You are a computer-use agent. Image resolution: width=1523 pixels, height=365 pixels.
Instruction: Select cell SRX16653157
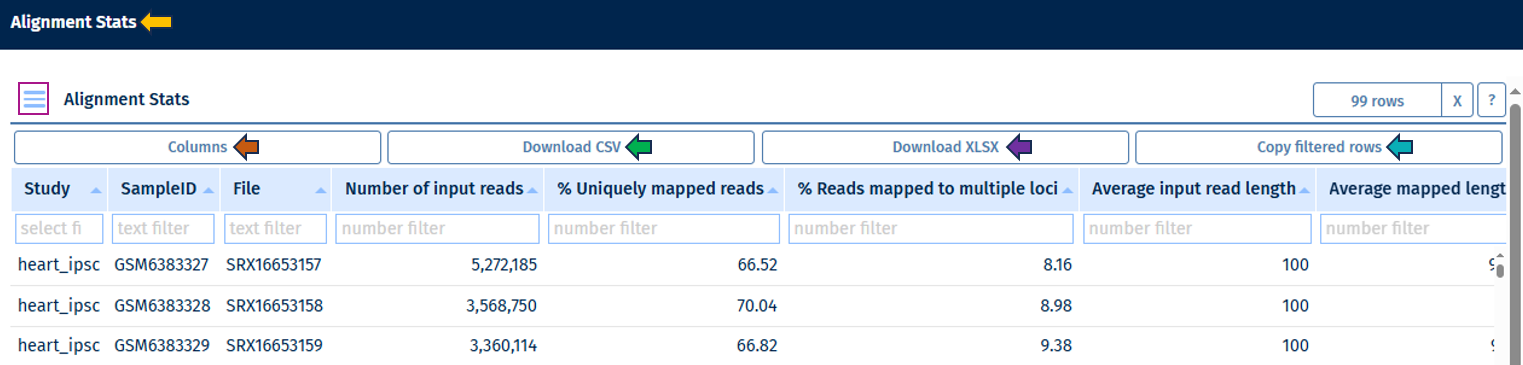tap(274, 265)
